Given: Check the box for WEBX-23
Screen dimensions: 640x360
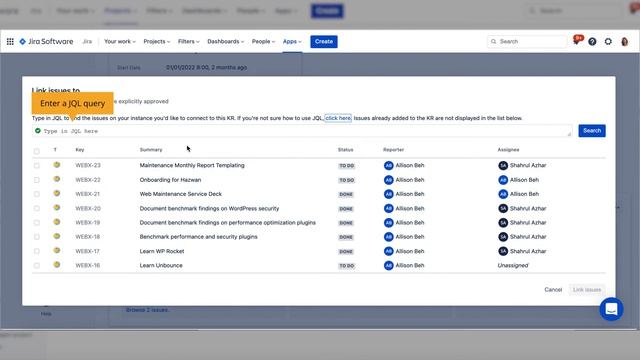Looking at the screenshot, I should pyautogui.click(x=37, y=165).
